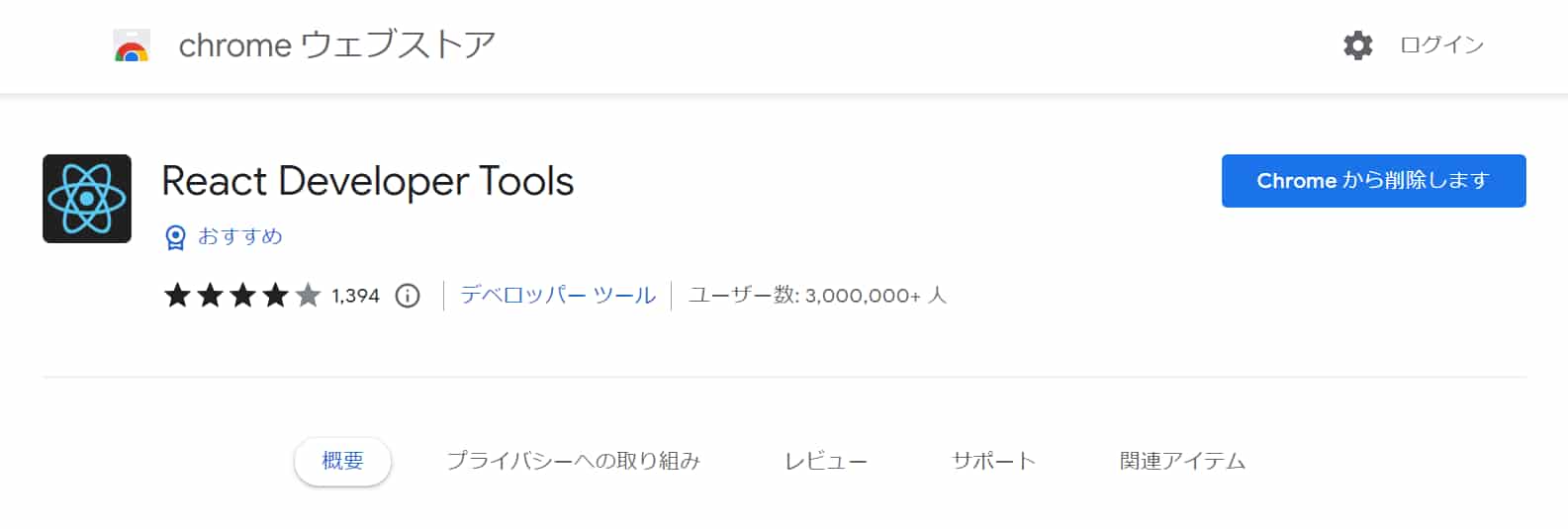Click the 1,394 rating count
This screenshot has width=1568, height=529.
(355, 296)
